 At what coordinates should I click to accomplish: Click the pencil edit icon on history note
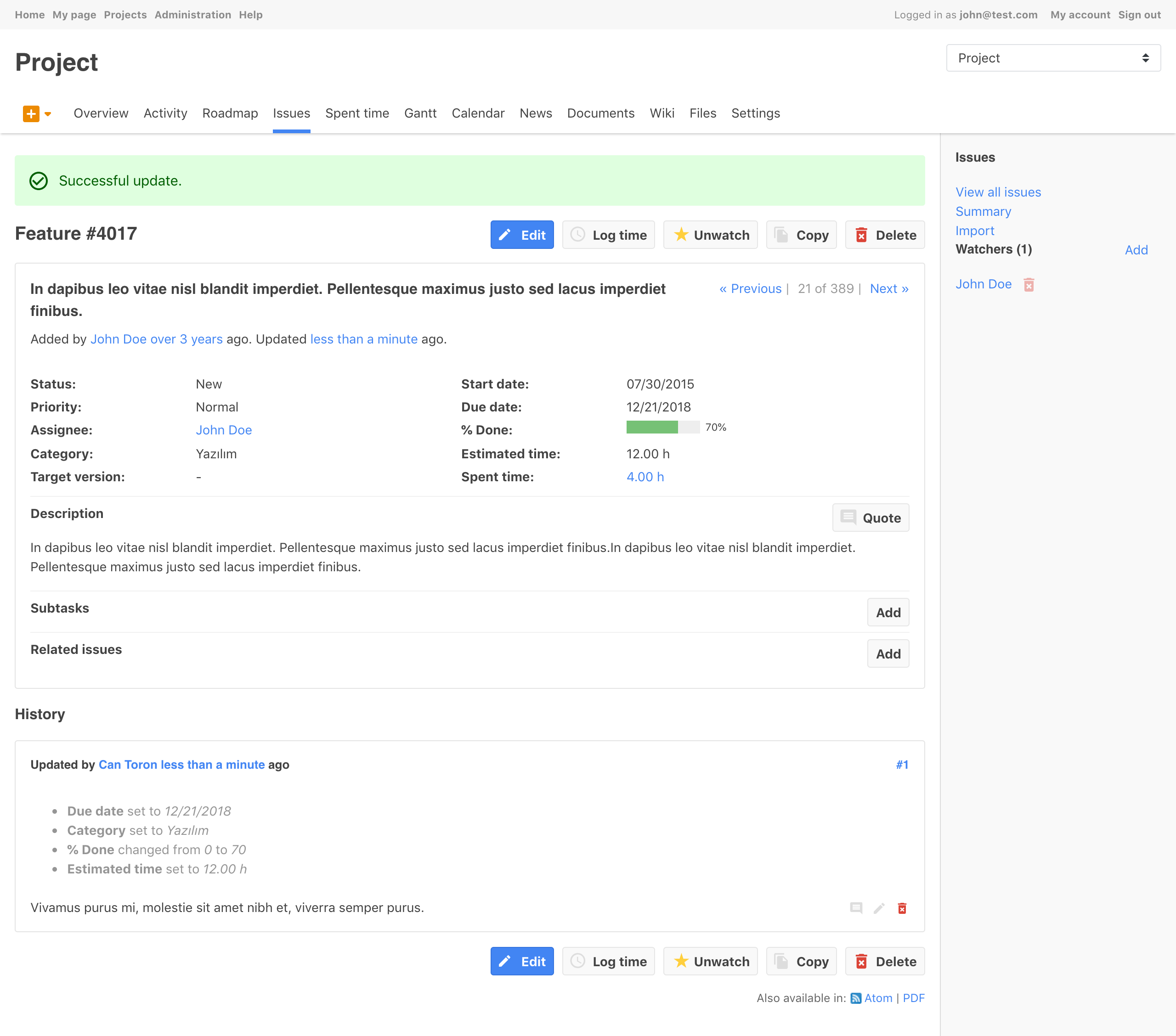pyautogui.click(x=879, y=908)
